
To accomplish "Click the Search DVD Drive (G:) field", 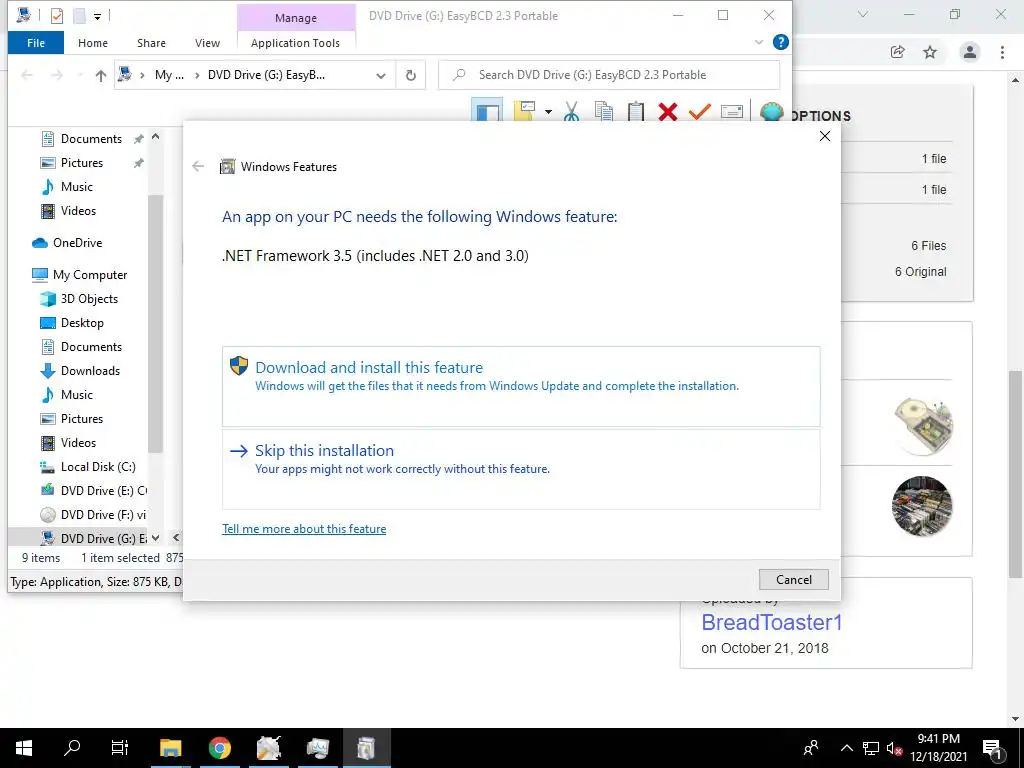I will tap(609, 75).
